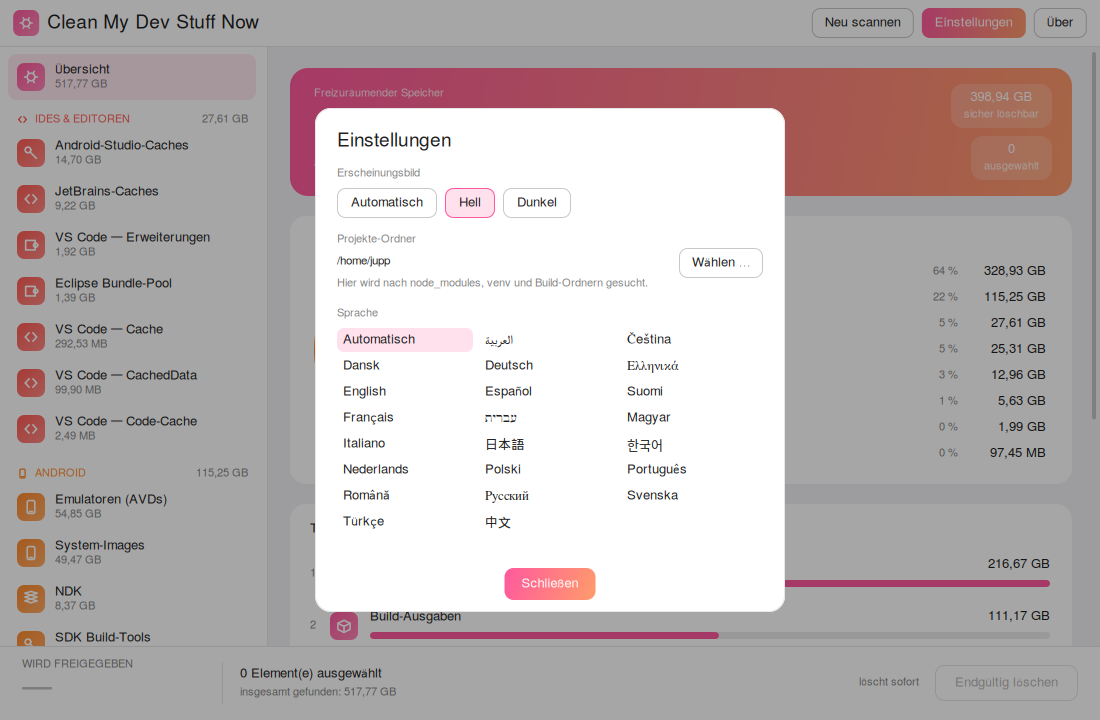The height and width of the screenshot is (720, 1100).
Task: Click the 398,94 GB sicher löschbar card
Action: coord(1001,105)
